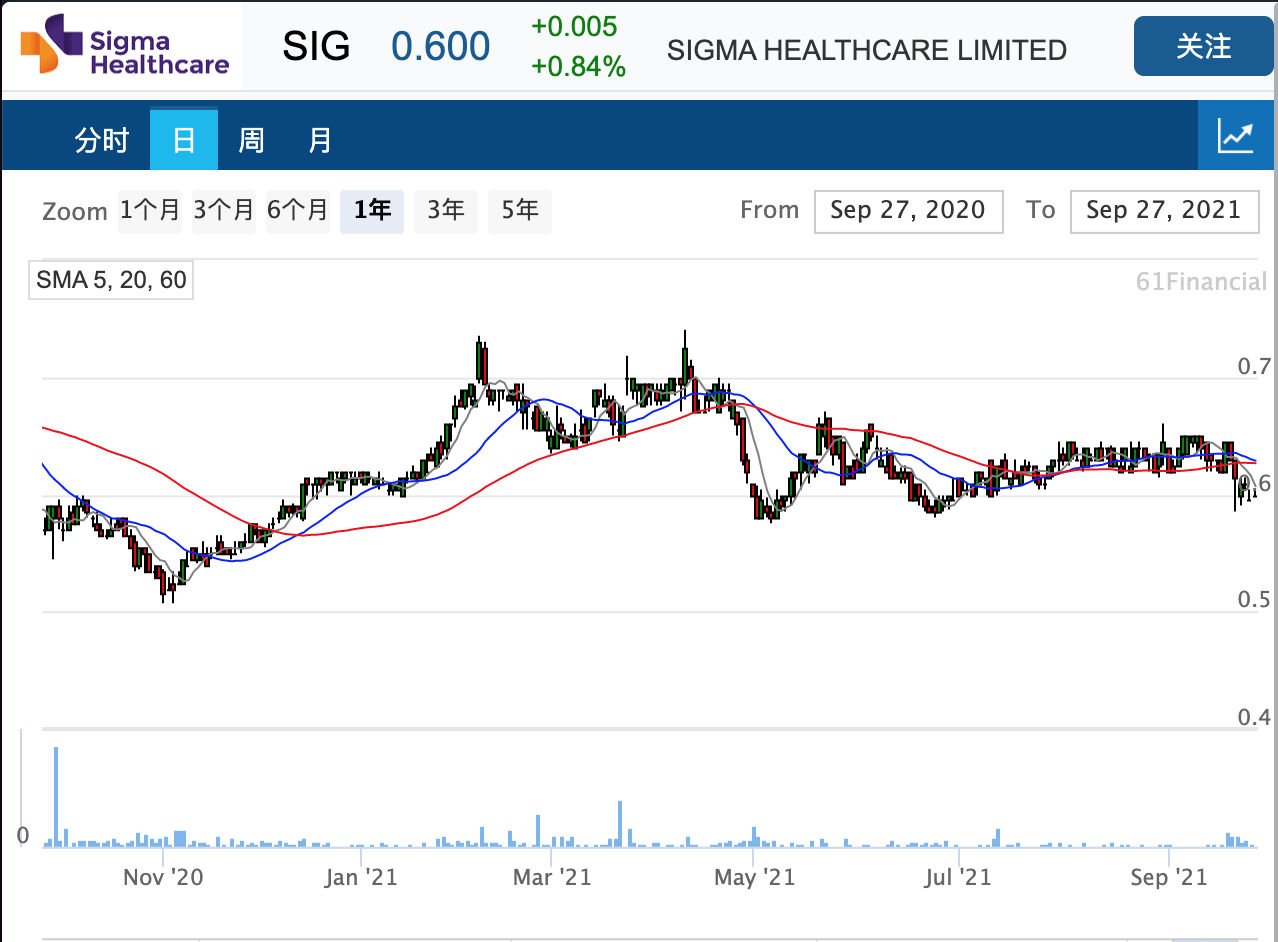Screen dimensions: 1278x942
Task: Set zoom range to 1个月
Action: coord(150,210)
